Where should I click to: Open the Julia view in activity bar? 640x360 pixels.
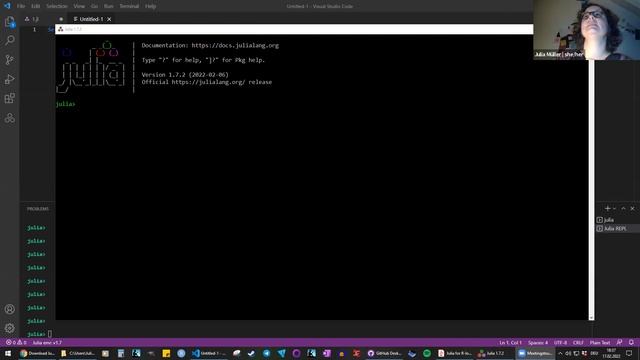(x=9, y=118)
